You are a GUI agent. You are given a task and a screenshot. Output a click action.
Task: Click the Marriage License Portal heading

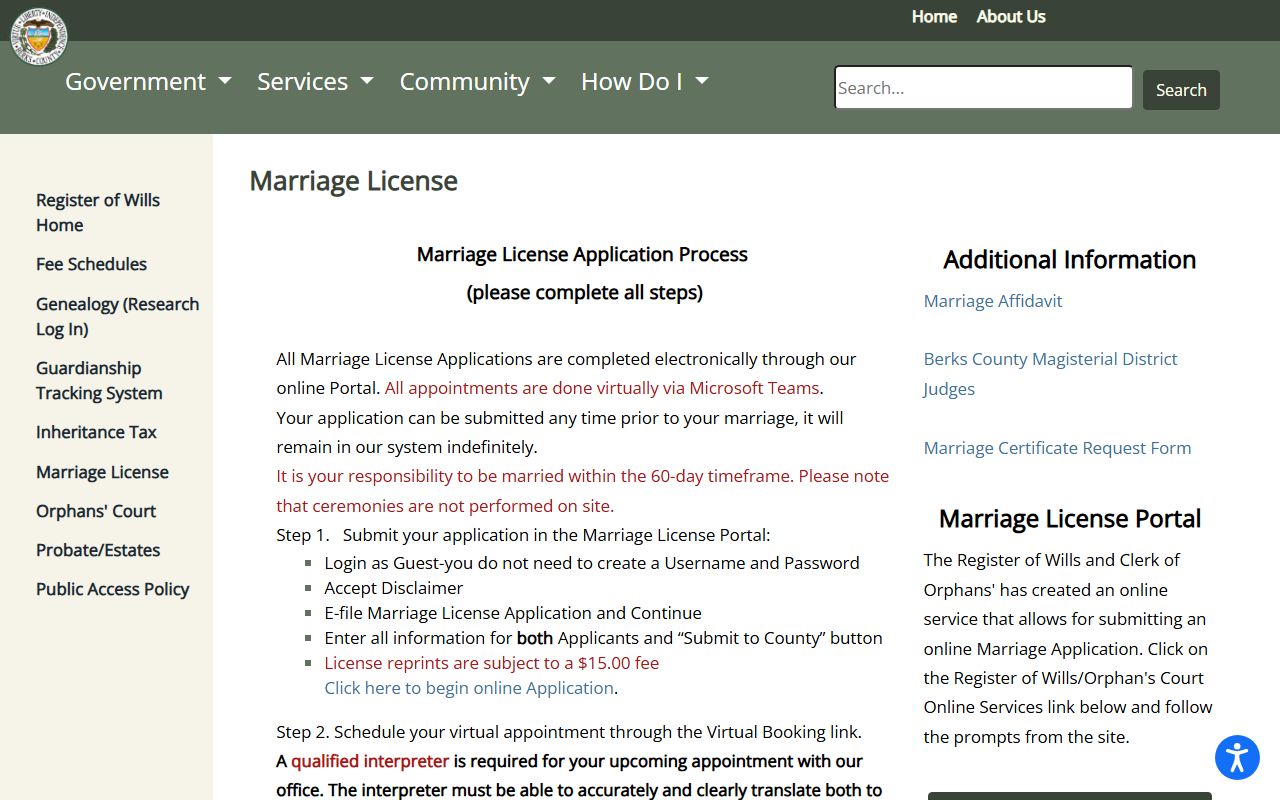pos(1069,519)
